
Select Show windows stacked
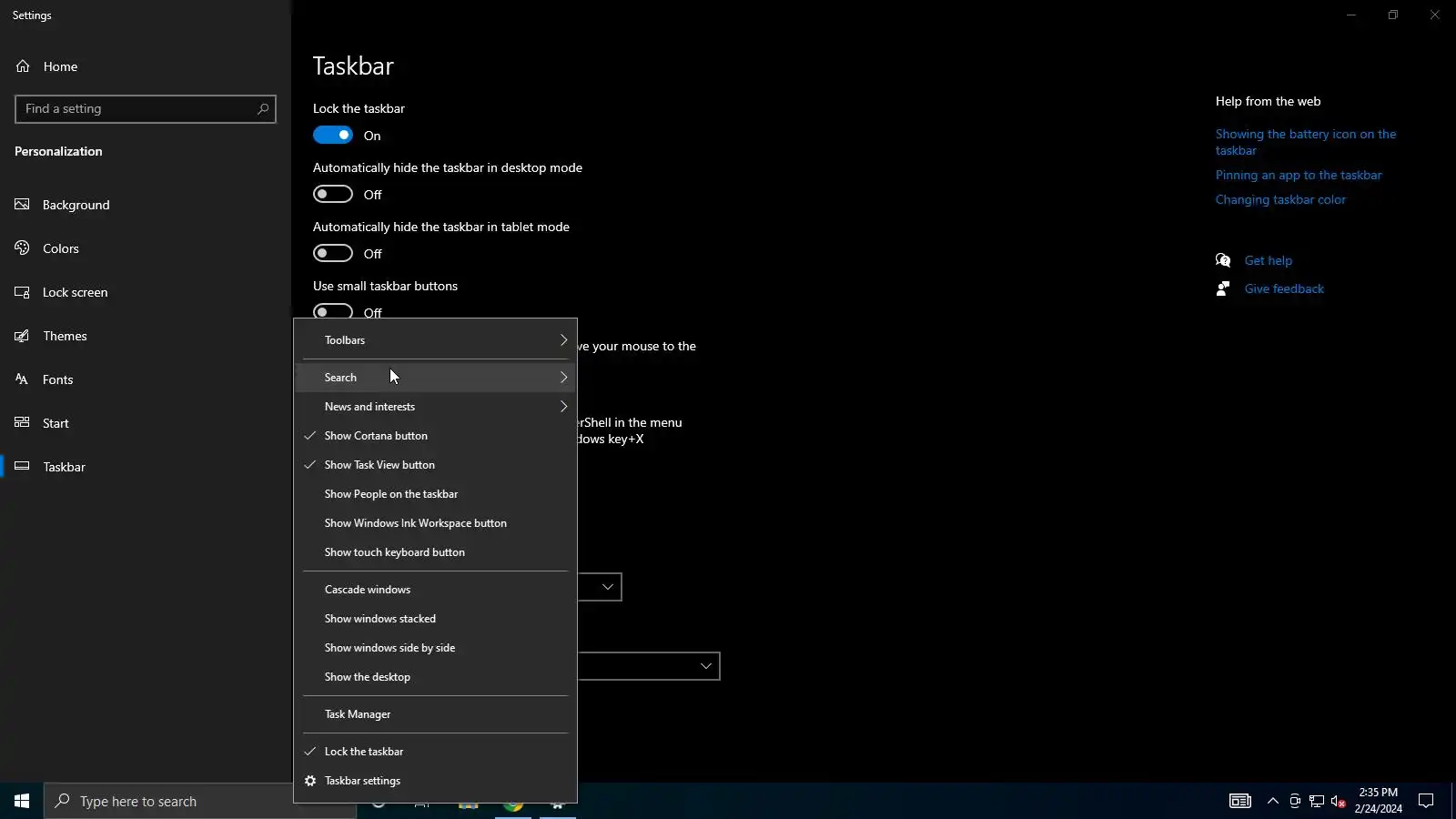(436, 619)
